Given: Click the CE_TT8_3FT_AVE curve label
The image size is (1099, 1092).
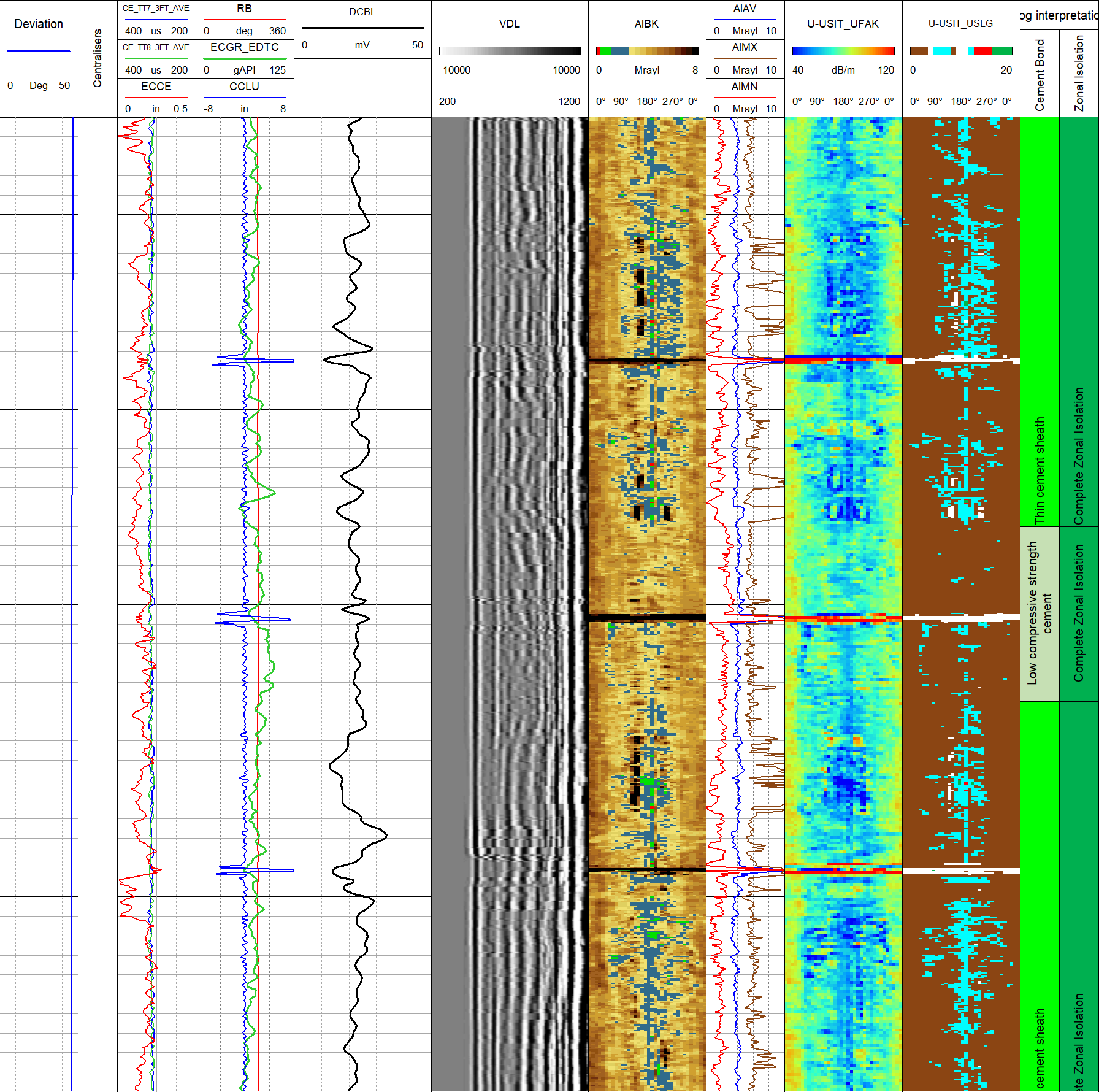Looking at the screenshot, I should (x=156, y=48).
